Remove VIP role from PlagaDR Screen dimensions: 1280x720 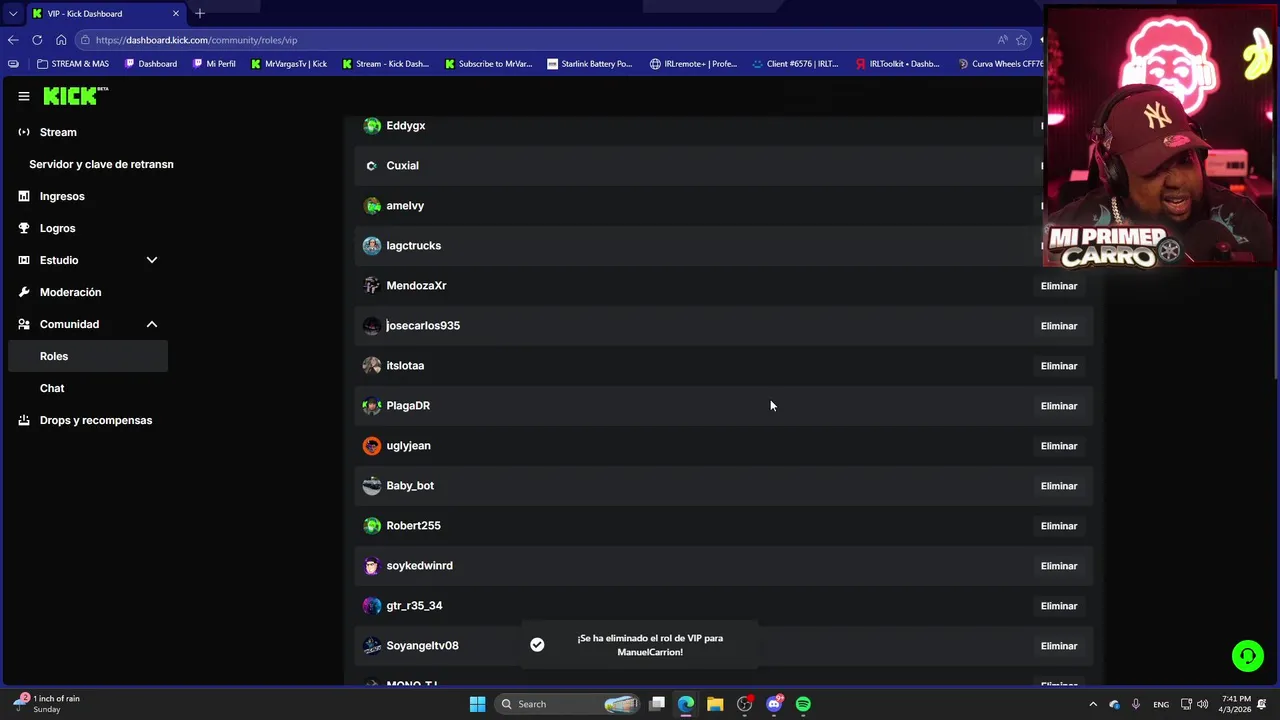(1058, 406)
